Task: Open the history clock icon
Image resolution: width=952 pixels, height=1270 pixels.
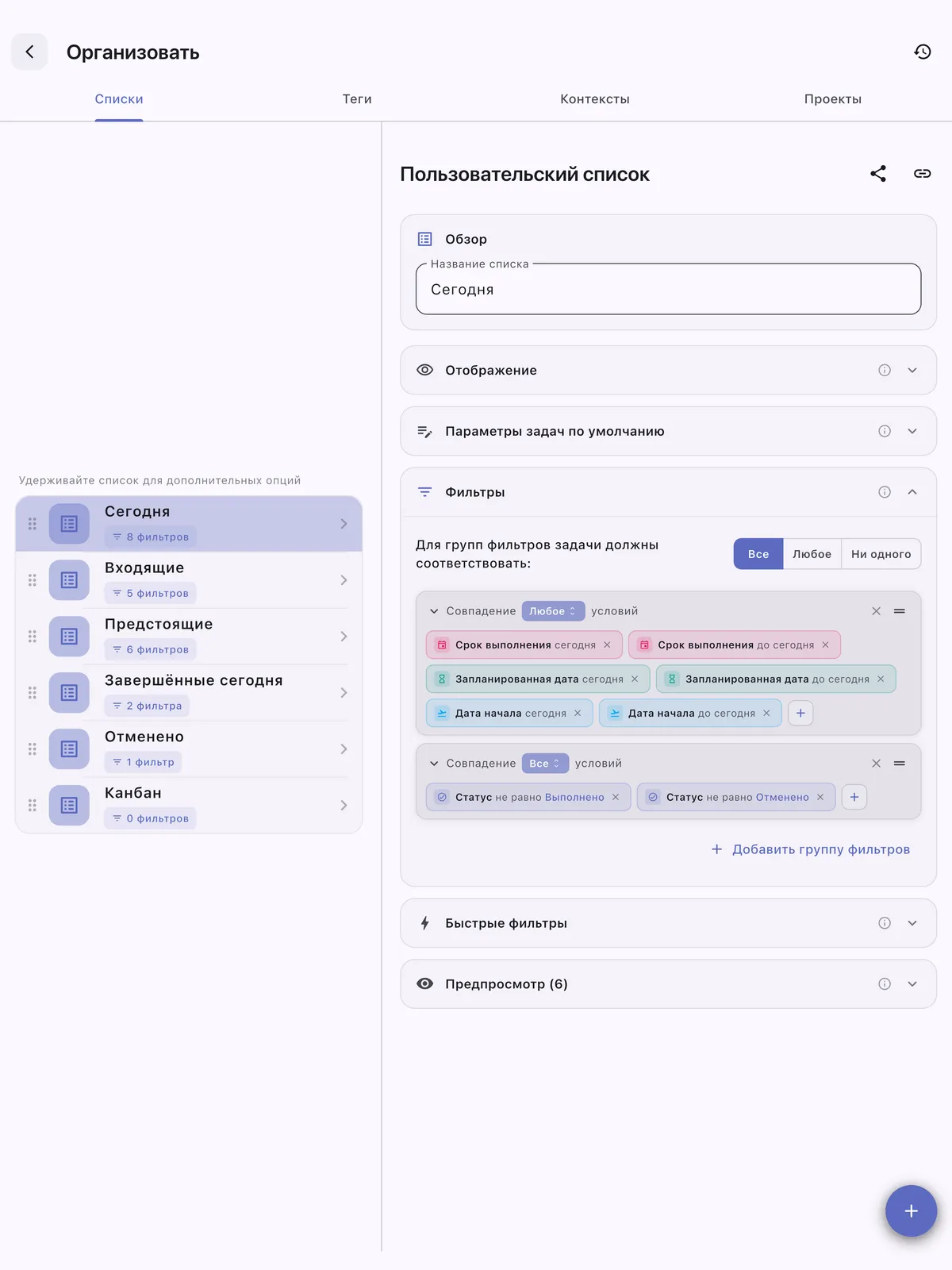Action: point(922,52)
